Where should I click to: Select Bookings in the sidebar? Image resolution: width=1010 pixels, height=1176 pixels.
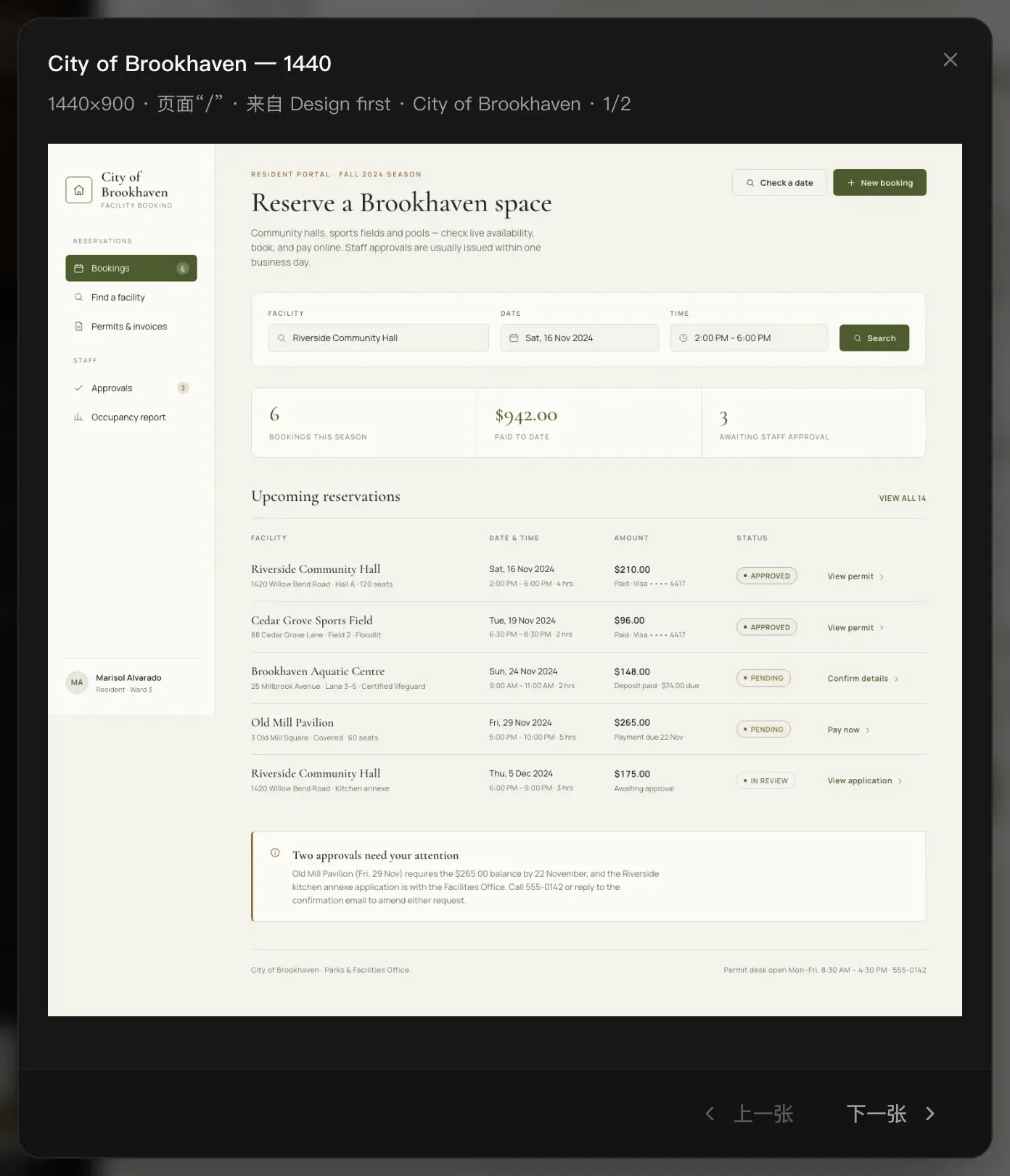pos(131,269)
